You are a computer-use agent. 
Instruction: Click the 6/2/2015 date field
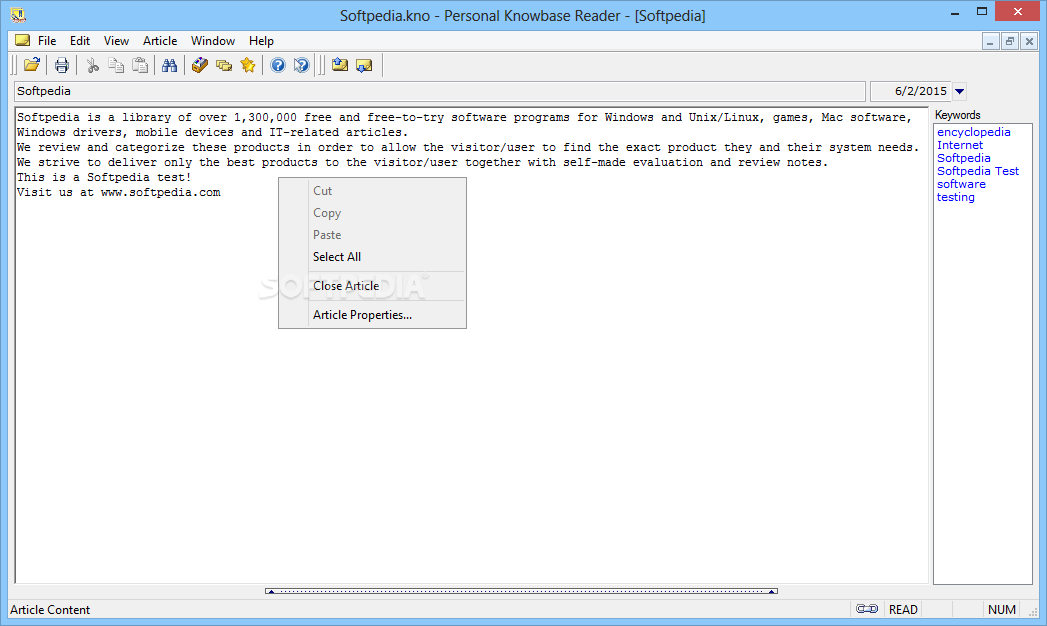pos(911,91)
